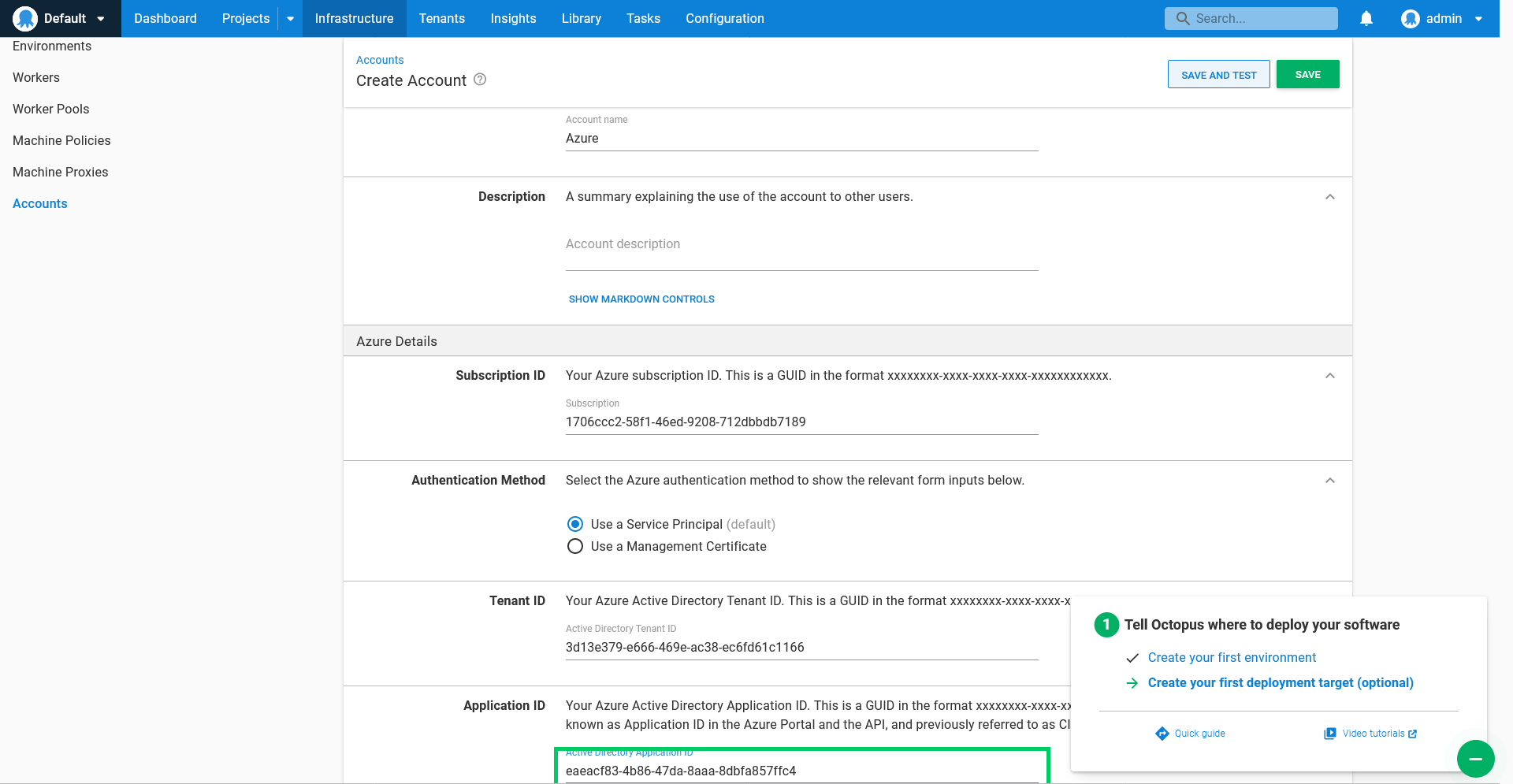Expand the Projects dropdown arrow

(x=290, y=18)
